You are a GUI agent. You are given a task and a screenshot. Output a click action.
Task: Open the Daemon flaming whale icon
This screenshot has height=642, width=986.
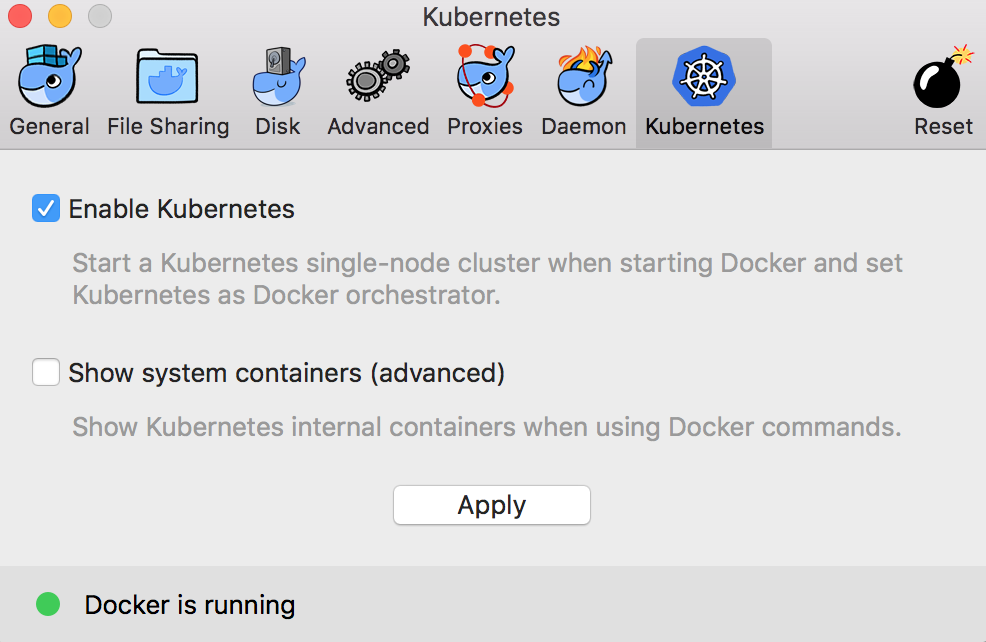[584, 77]
